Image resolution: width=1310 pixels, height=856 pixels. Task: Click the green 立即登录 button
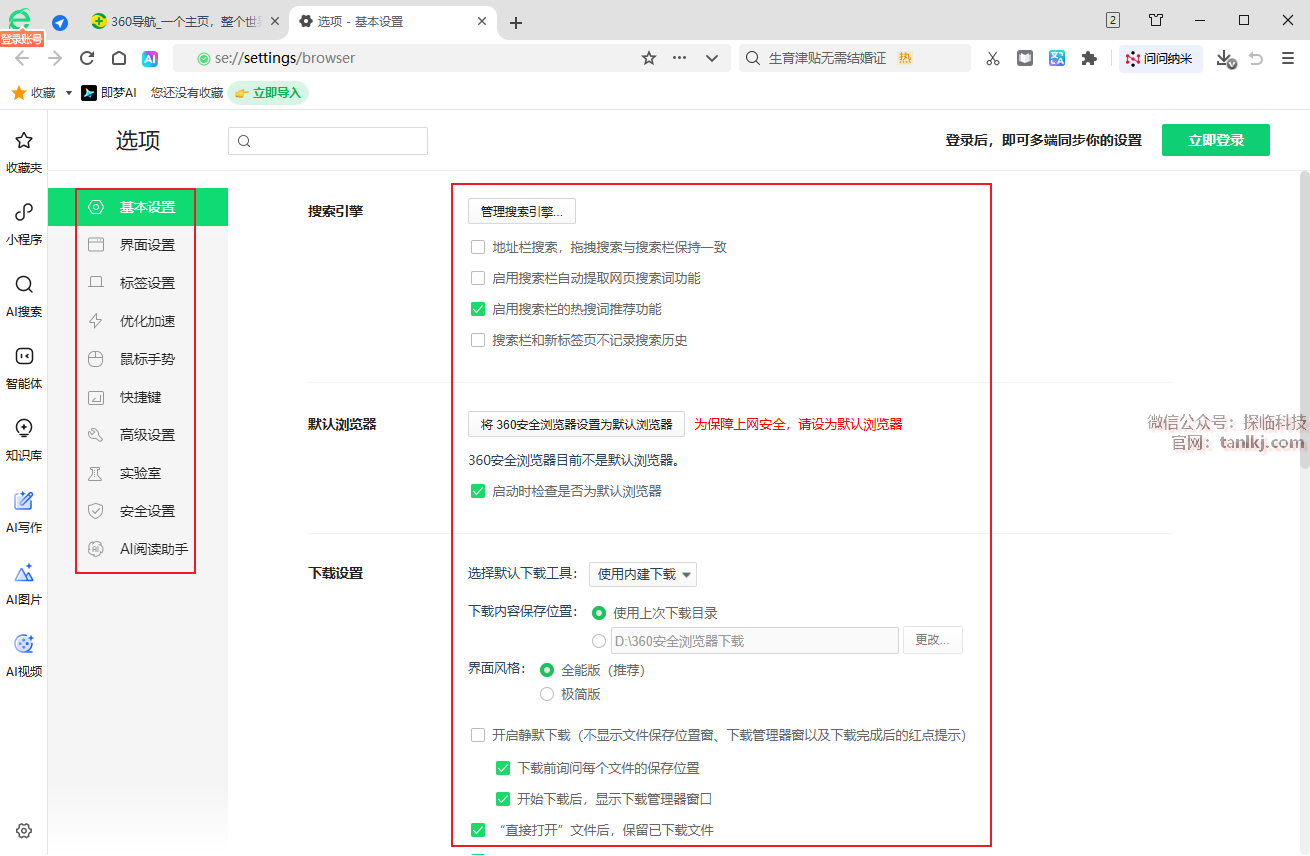(1215, 141)
